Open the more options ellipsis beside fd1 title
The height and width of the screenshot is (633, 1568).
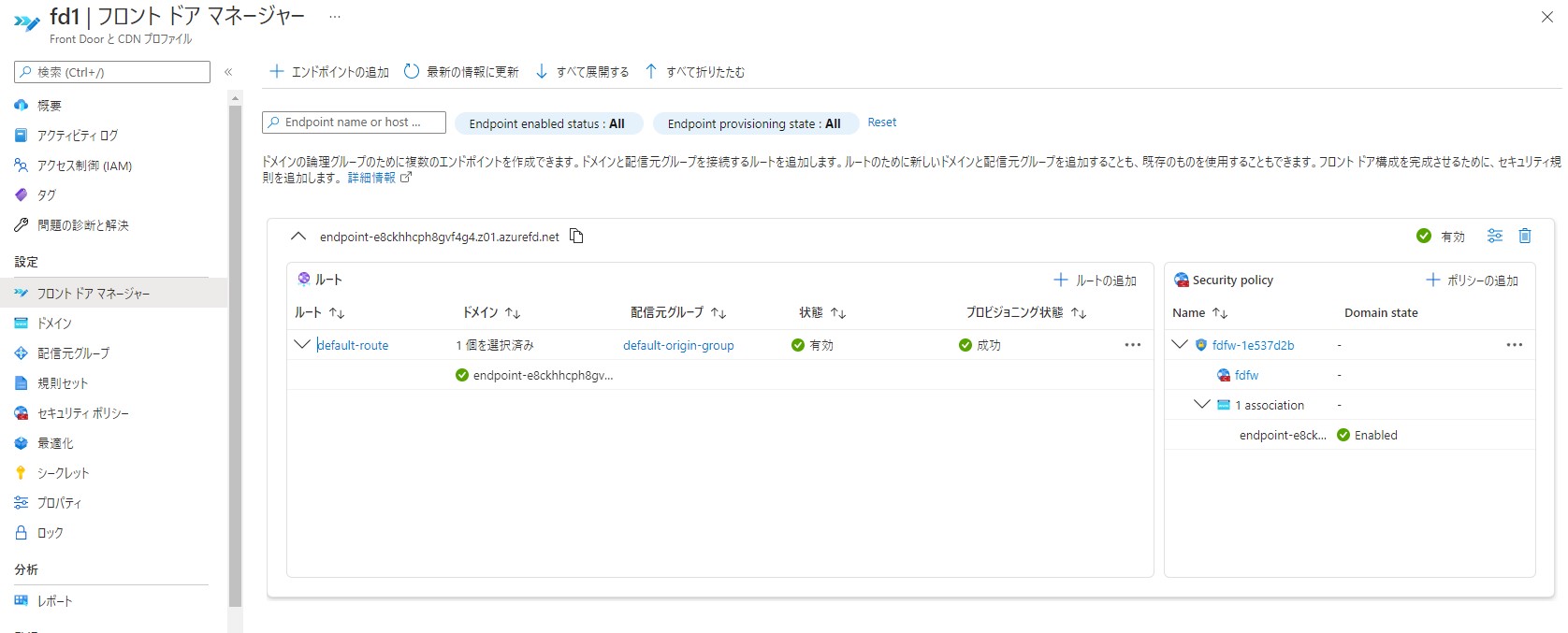335,17
